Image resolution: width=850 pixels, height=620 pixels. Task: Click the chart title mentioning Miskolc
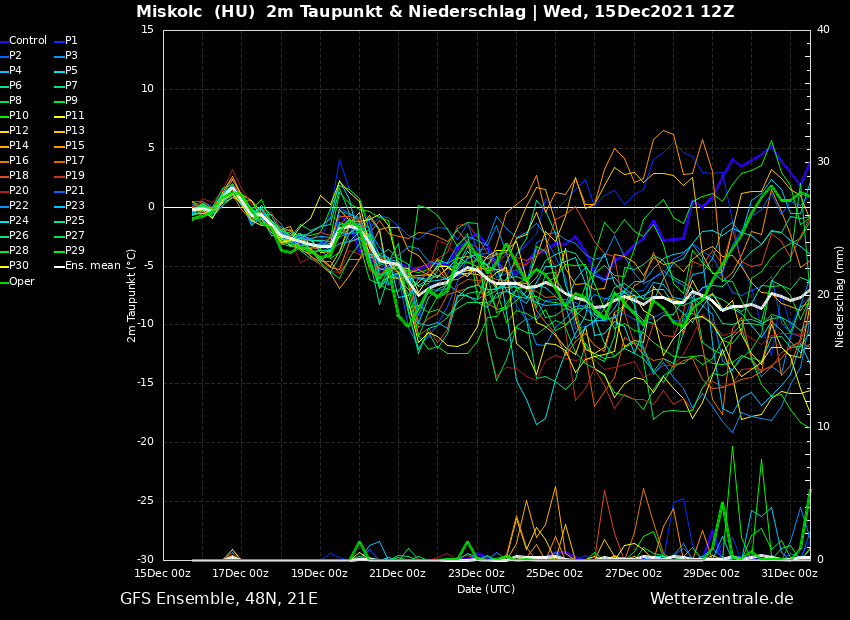435,12
